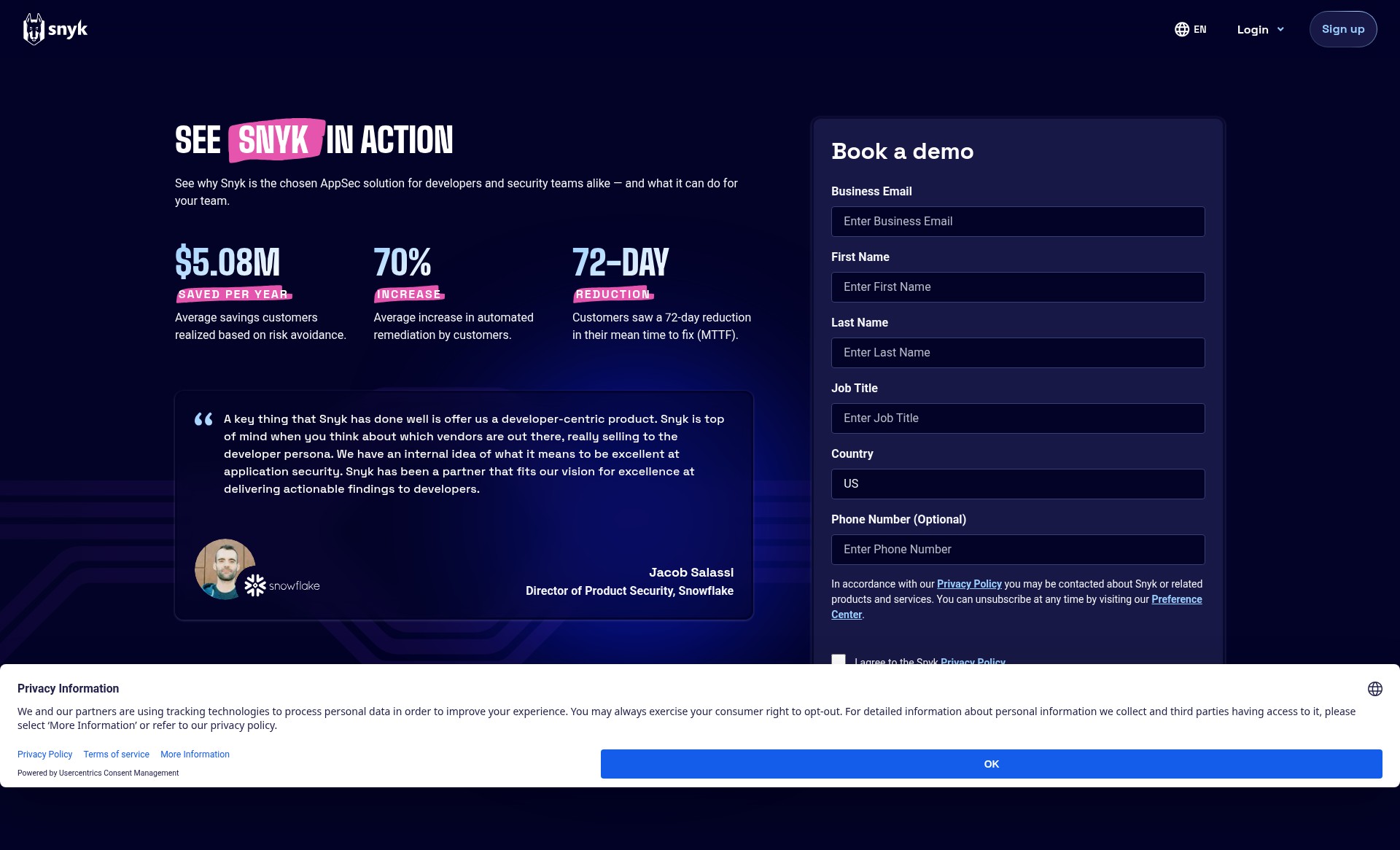Click the 'Jacob Salassi' name text
The image size is (1400, 850).
[x=691, y=572]
